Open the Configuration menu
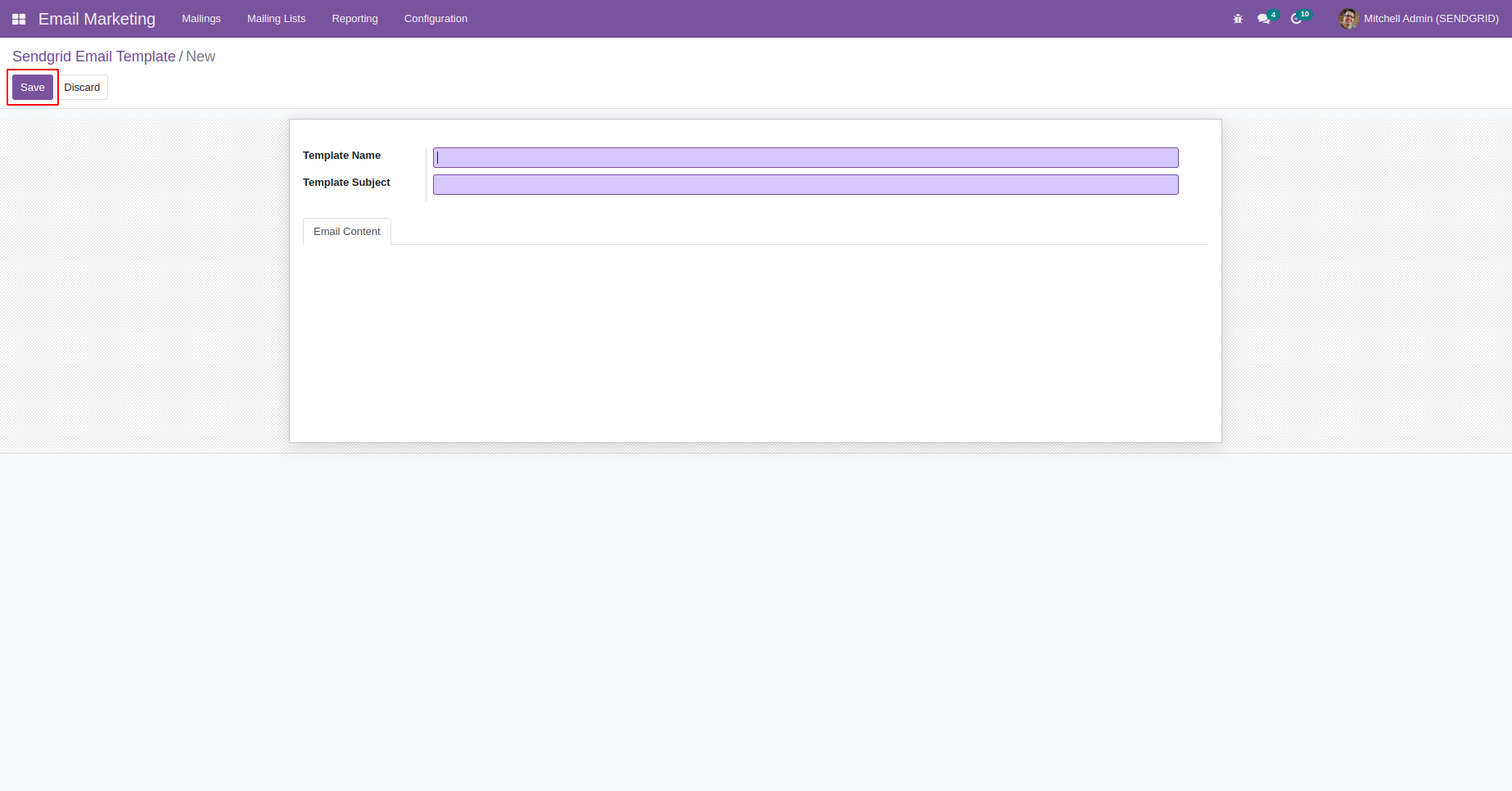1512x791 pixels. pos(436,19)
